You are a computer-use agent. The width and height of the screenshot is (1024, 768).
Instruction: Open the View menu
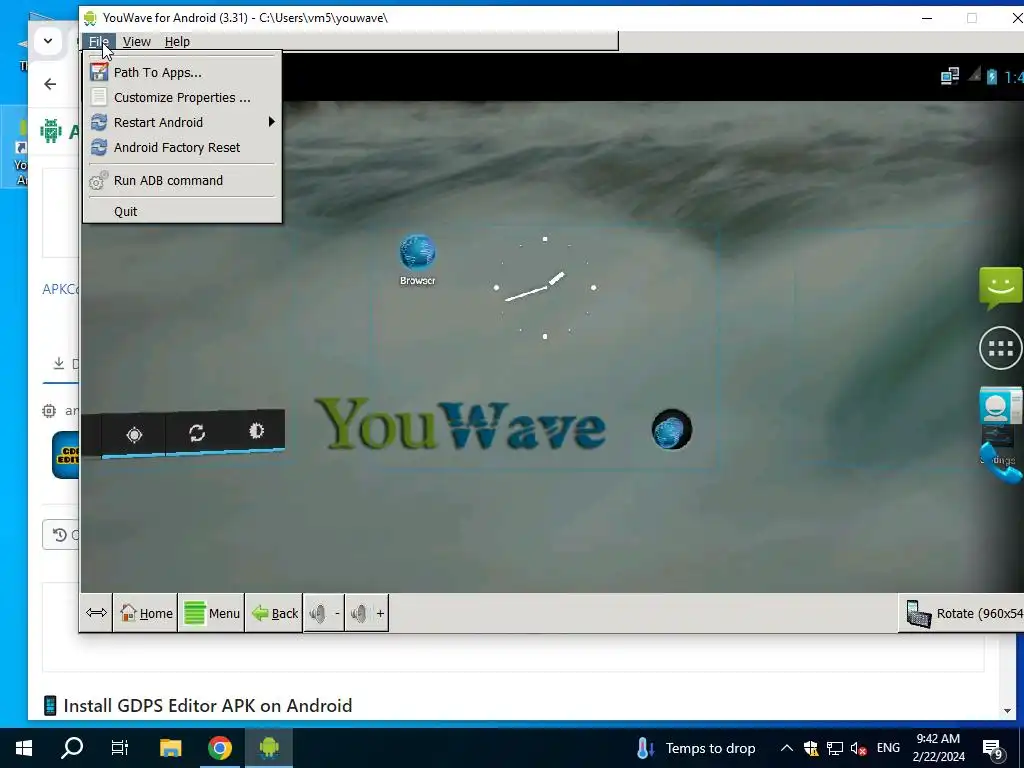(136, 41)
